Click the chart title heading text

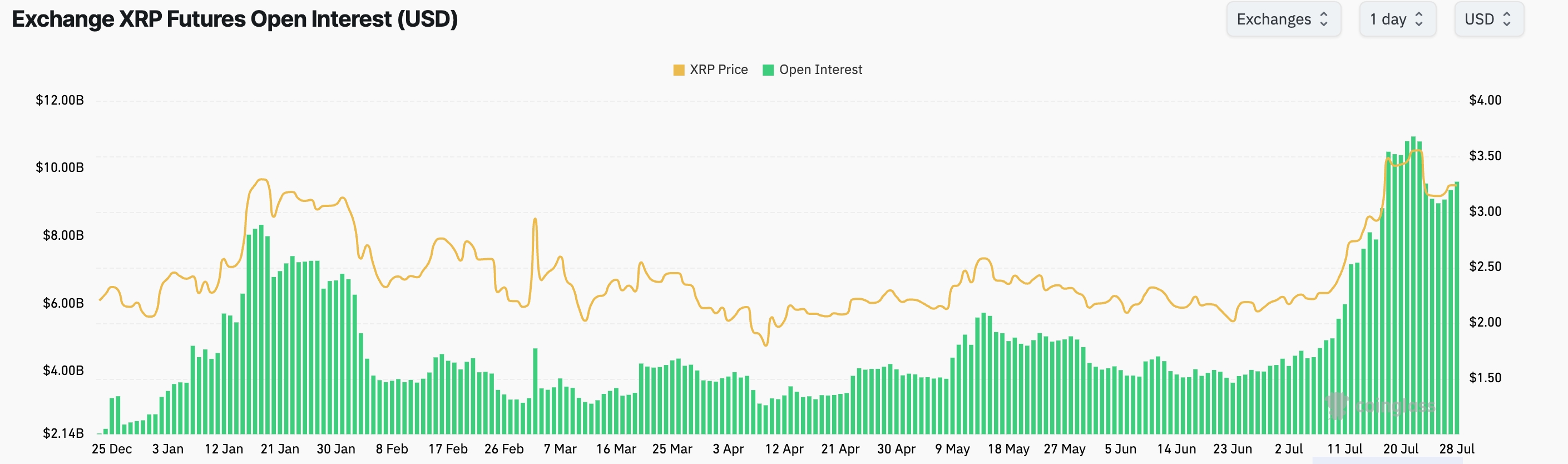(234, 19)
